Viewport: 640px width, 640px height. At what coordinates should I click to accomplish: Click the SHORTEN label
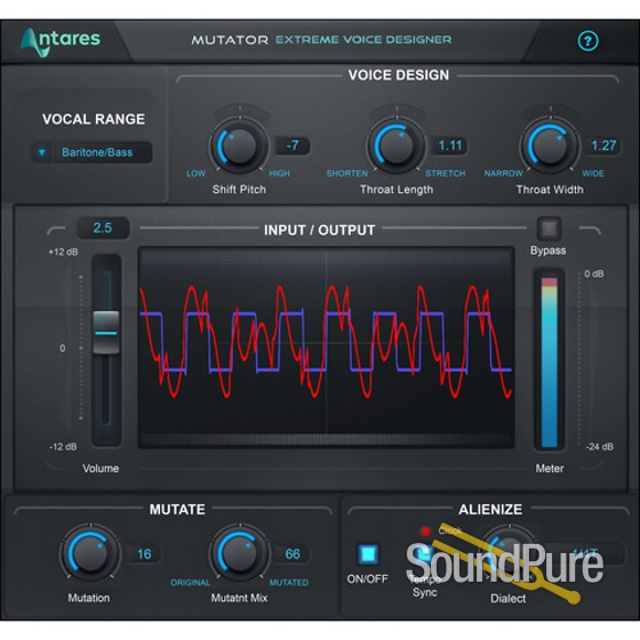click(x=347, y=173)
